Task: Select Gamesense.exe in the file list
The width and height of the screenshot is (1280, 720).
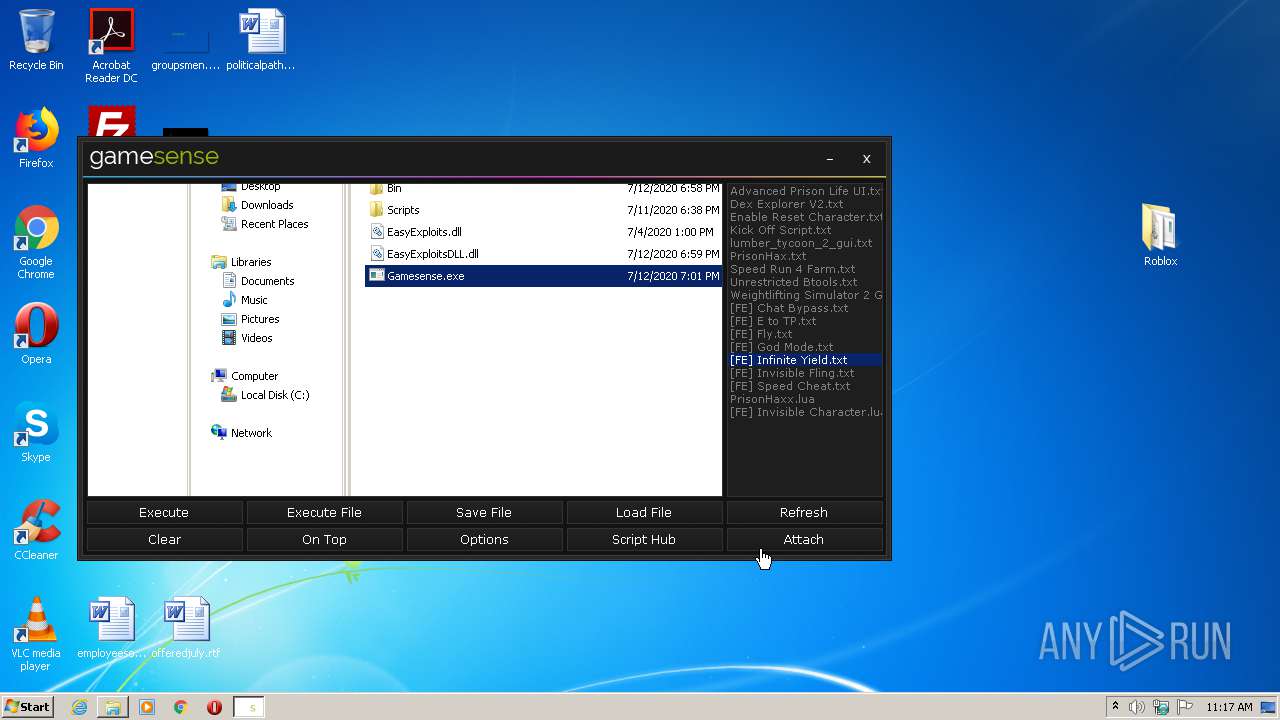Action: pos(543,276)
